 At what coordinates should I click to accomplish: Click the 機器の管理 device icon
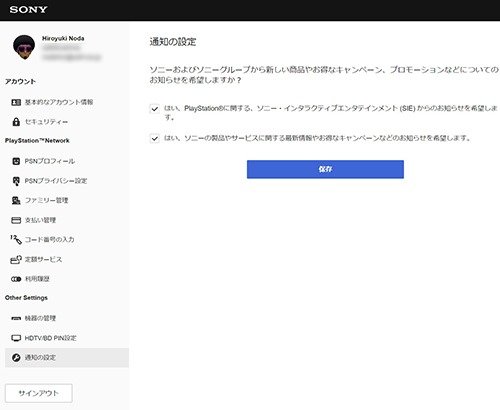point(16,318)
